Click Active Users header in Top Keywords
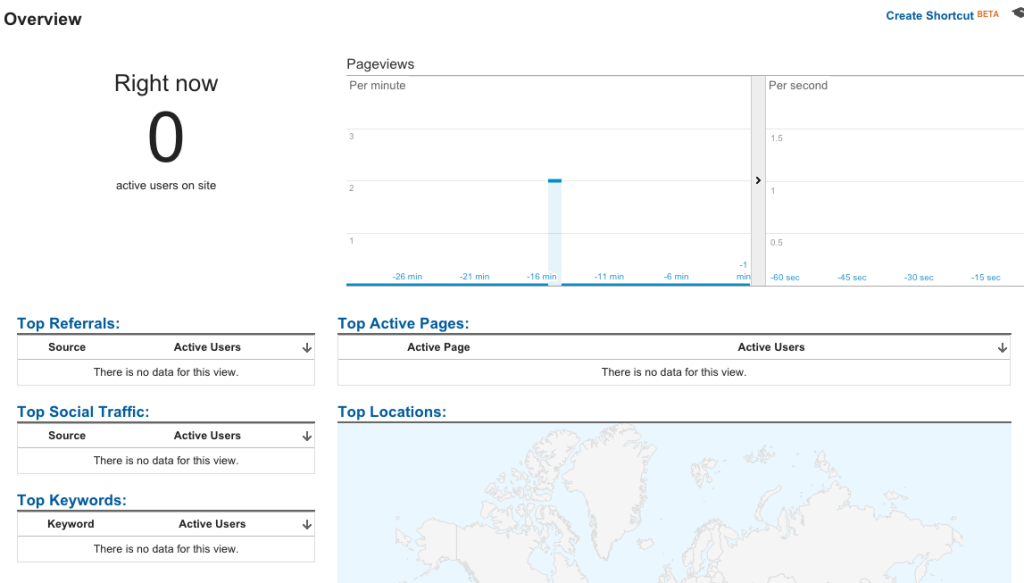 tap(212, 524)
